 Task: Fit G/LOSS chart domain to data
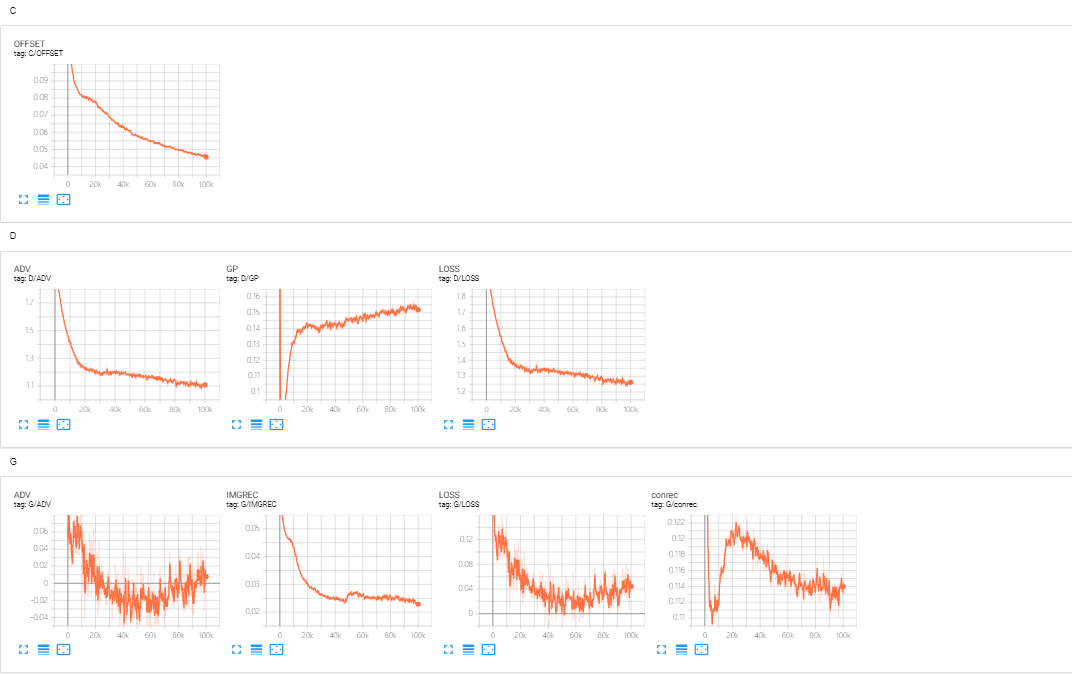(x=488, y=649)
